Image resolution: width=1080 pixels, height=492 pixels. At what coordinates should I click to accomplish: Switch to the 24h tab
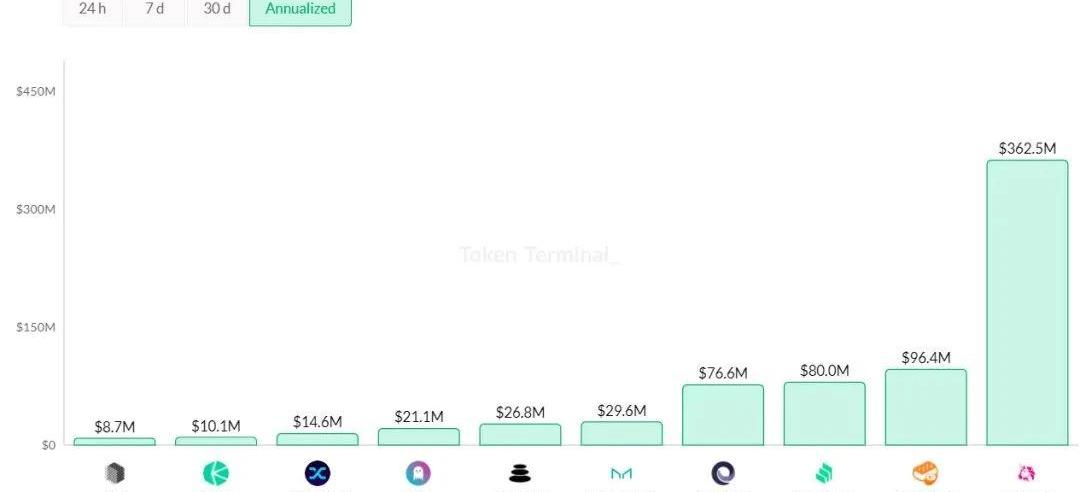pos(93,10)
